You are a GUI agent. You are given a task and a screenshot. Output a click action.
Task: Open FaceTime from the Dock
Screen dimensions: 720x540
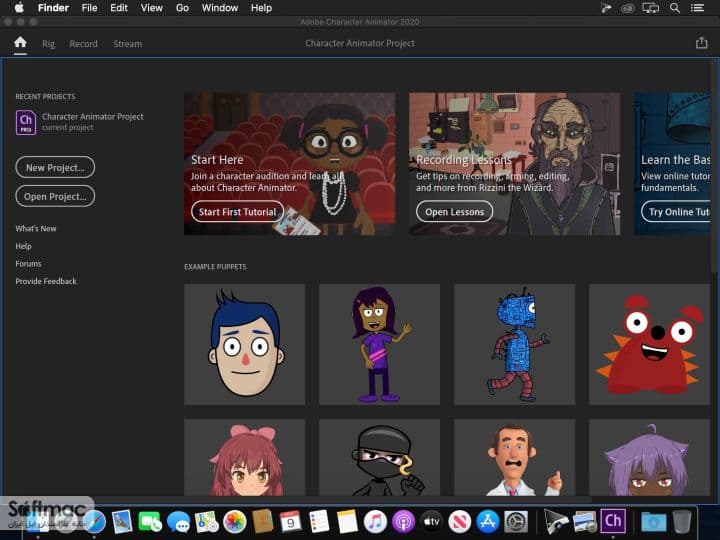point(150,522)
